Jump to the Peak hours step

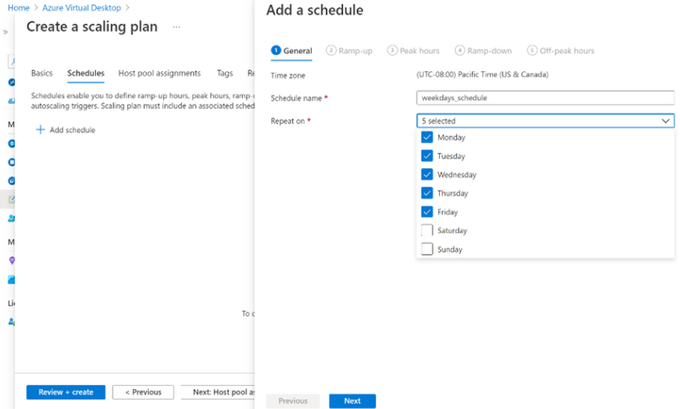[413, 51]
